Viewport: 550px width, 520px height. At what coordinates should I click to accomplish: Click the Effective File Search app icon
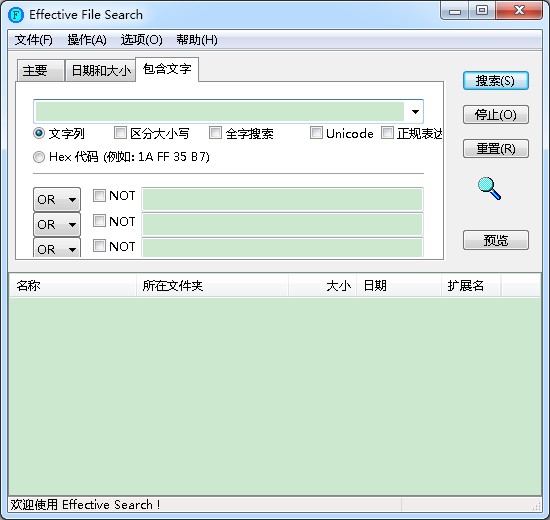16,15
